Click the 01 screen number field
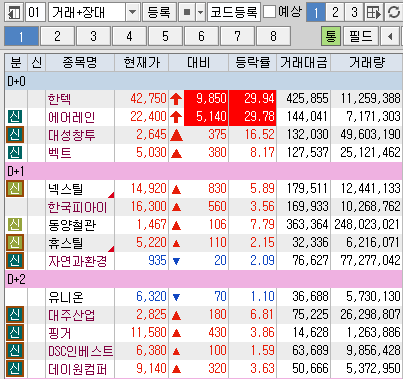 [x=35, y=12]
